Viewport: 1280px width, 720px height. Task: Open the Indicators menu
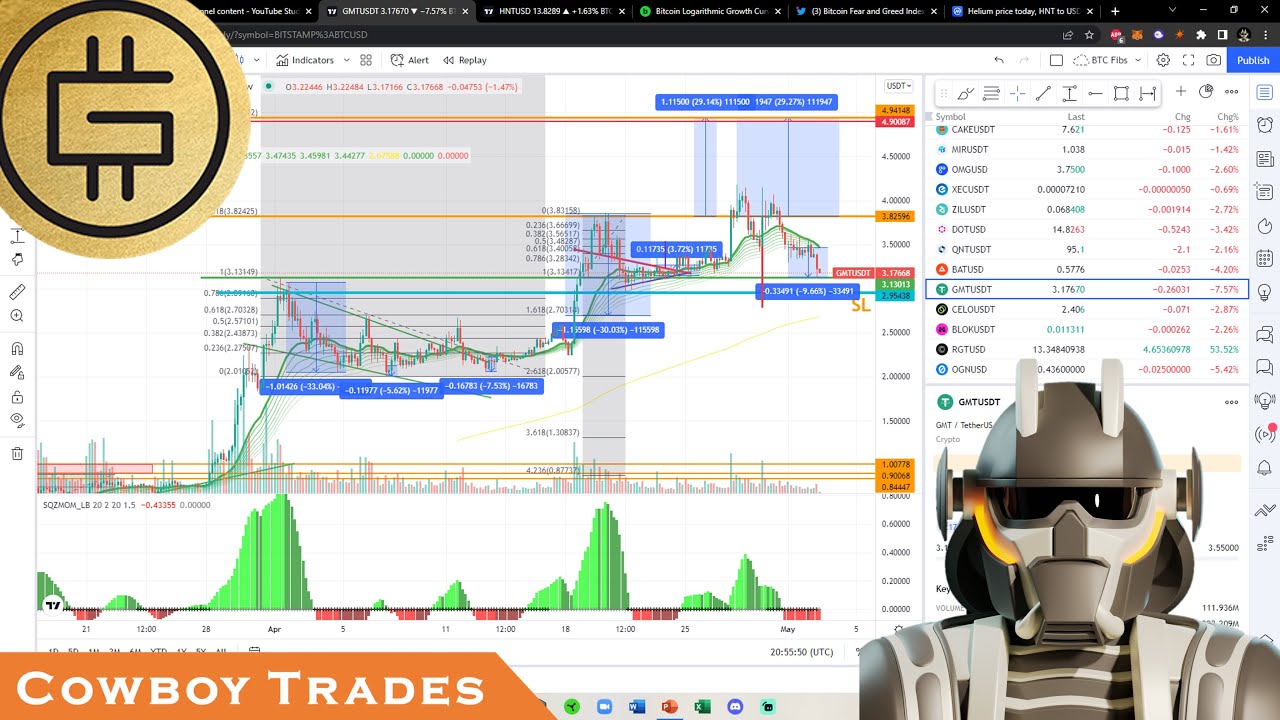(x=305, y=60)
